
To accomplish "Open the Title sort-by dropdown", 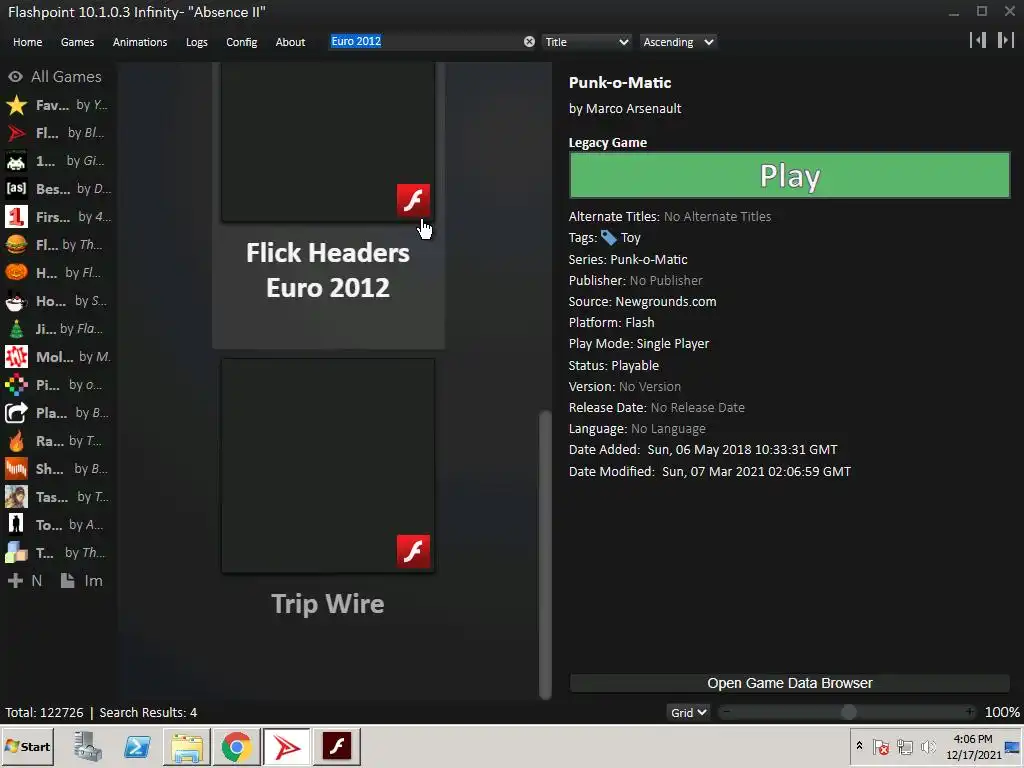I will (586, 42).
